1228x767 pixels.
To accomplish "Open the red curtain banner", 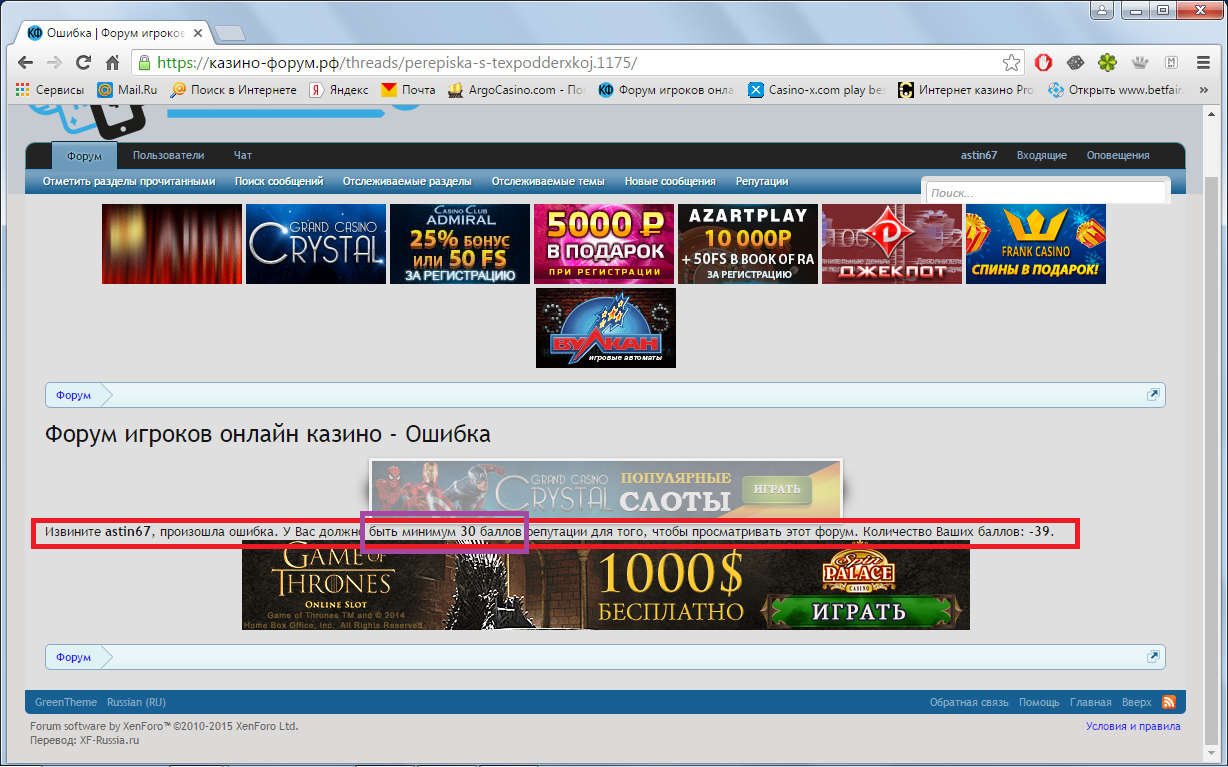I will point(172,244).
